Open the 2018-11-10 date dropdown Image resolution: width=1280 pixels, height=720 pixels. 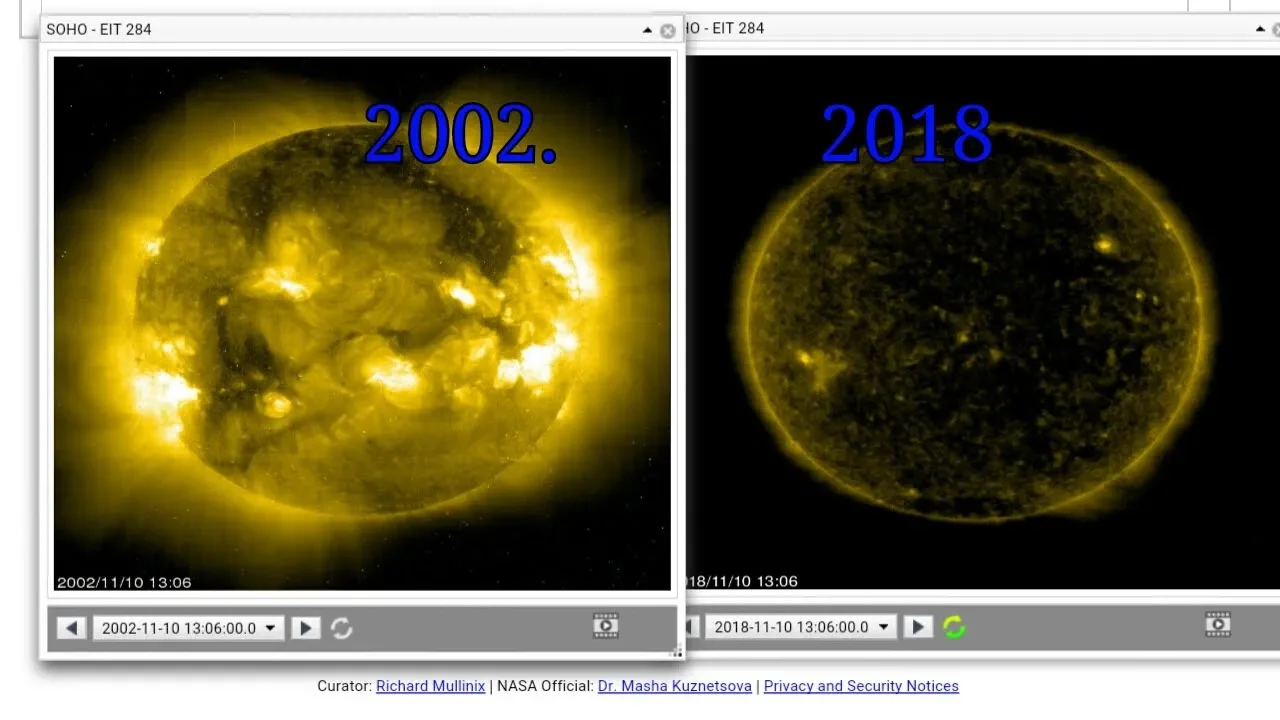pyautogui.click(x=800, y=627)
